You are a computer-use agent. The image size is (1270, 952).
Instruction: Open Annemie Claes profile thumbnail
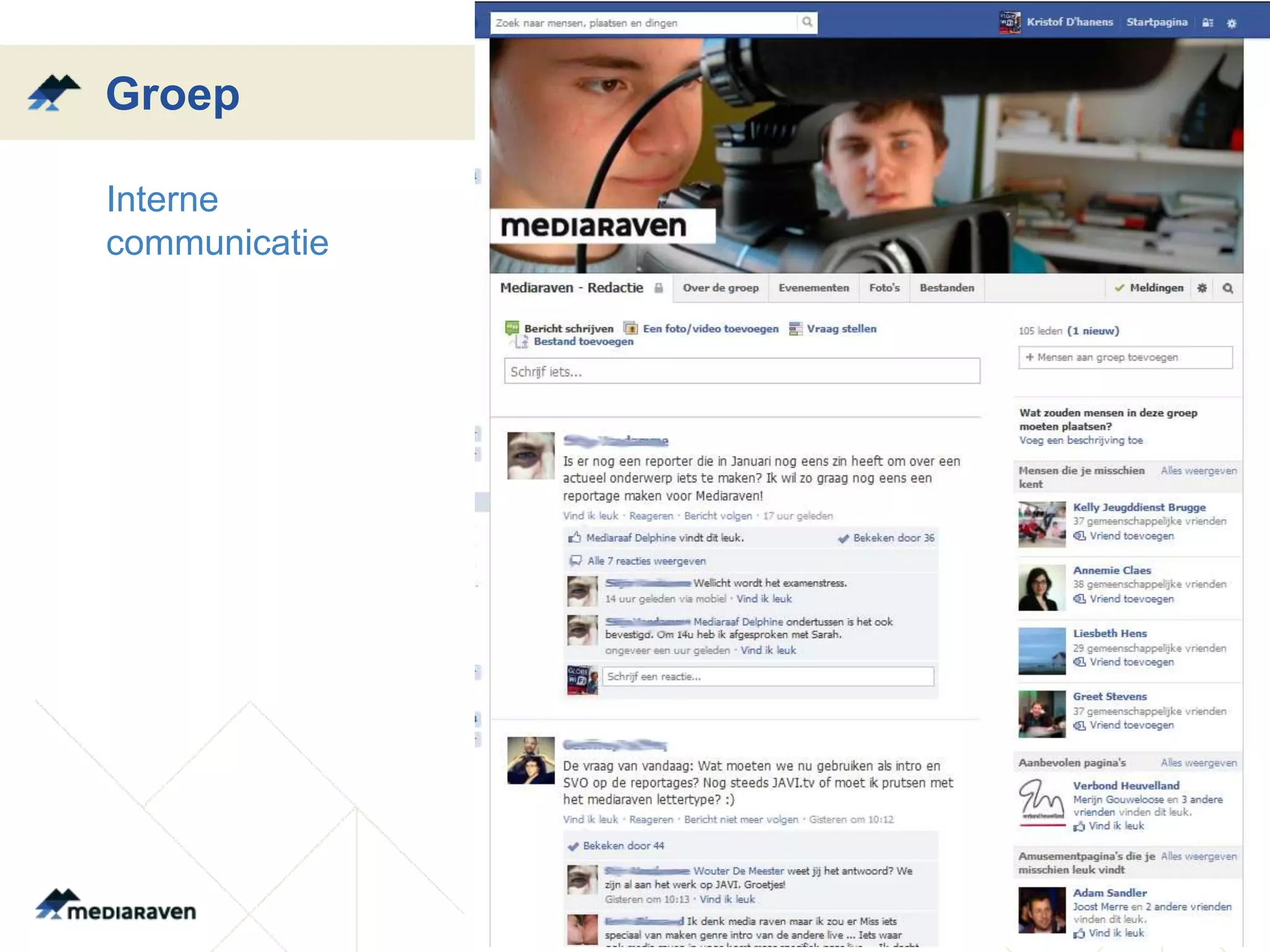(x=1042, y=588)
